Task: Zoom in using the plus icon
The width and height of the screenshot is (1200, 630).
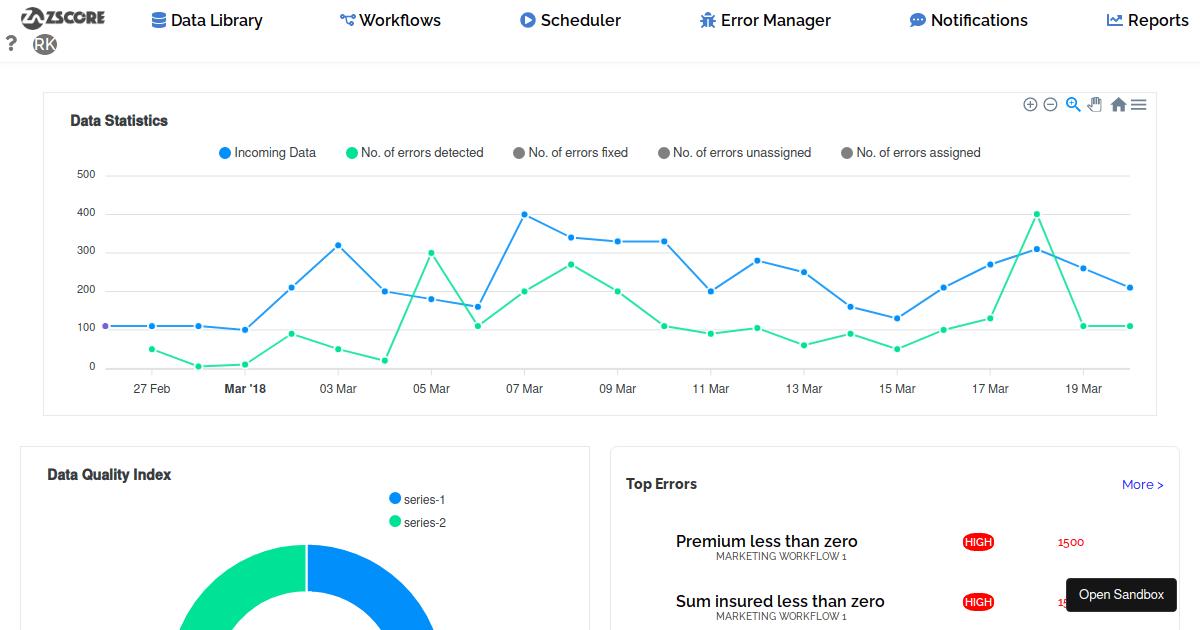Action: pyautogui.click(x=1030, y=104)
